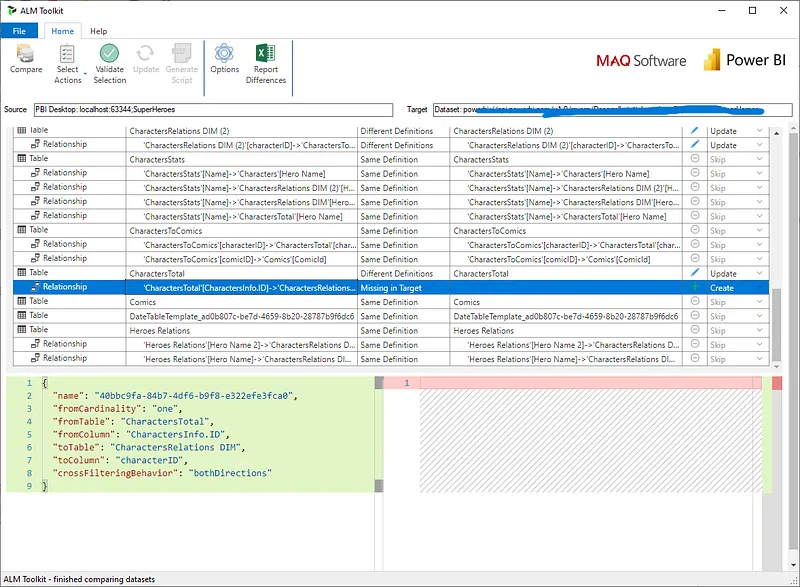Viewport: 800px width, 587px height.
Task: Click the Target dataset field
Action: pos(612,110)
